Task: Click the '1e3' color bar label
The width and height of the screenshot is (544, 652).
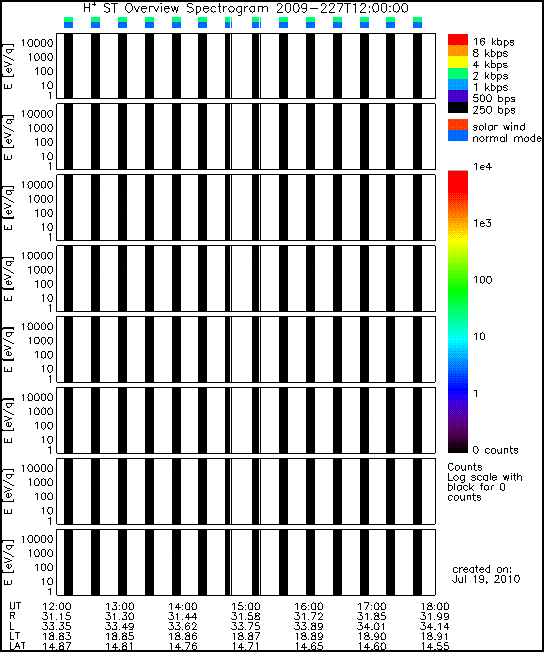Action: pyautogui.click(x=482, y=223)
